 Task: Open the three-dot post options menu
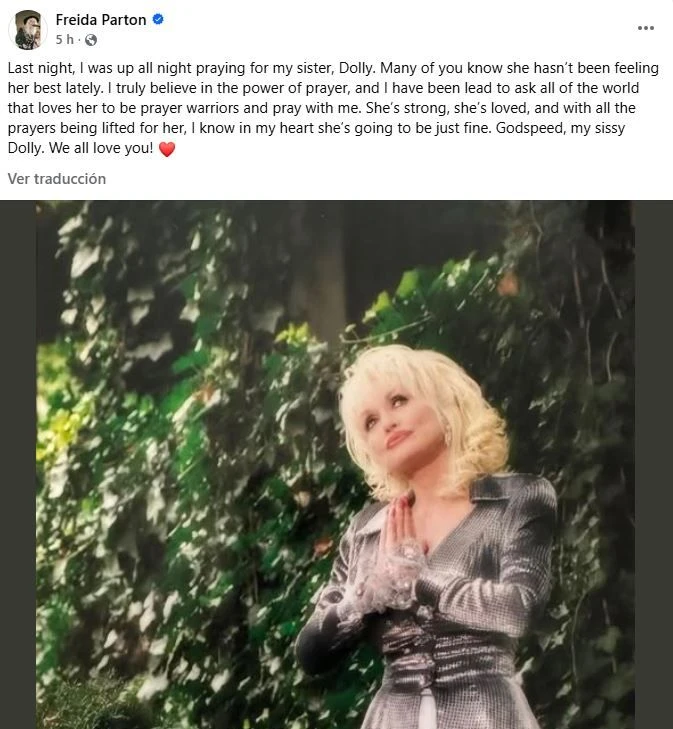click(x=646, y=28)
